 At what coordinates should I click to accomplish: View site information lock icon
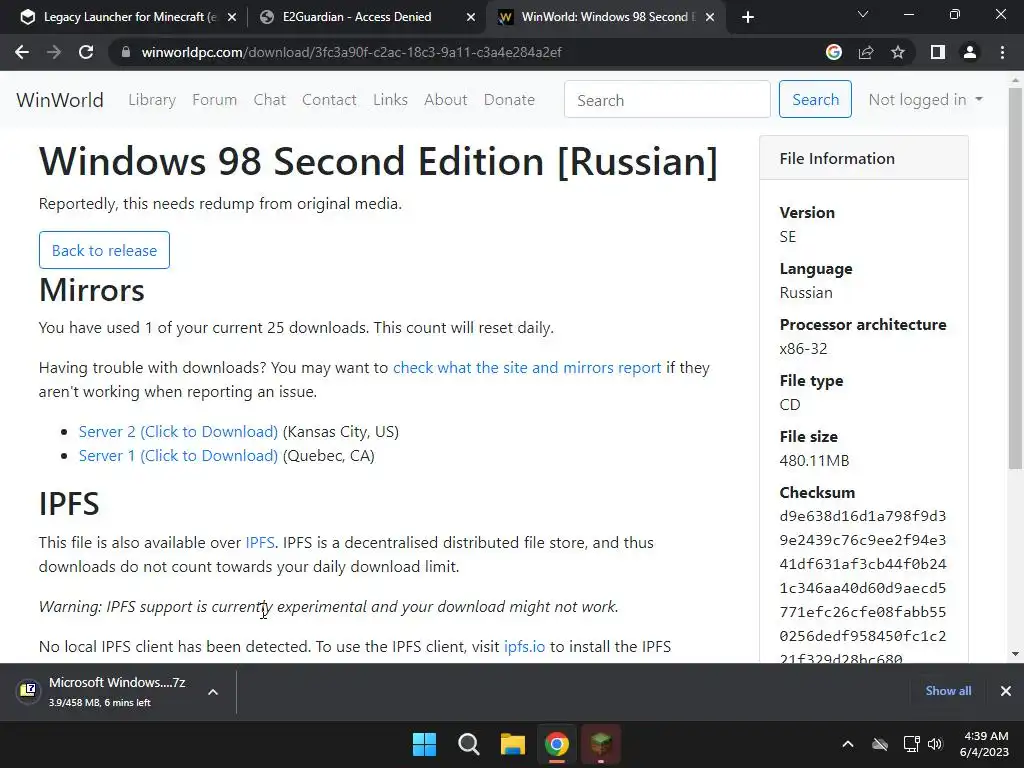pos(126,52)
